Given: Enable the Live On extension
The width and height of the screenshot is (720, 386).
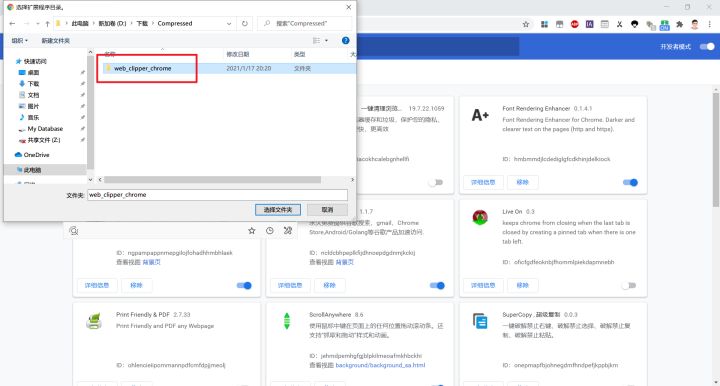Looking at the screenshot, I should click(629, 285).
